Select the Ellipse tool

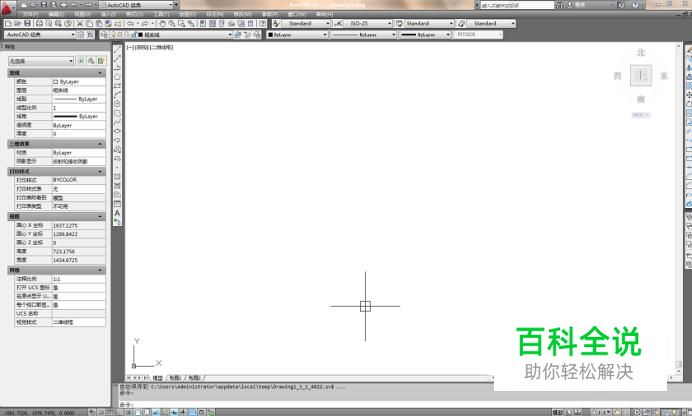coord(117,131)
